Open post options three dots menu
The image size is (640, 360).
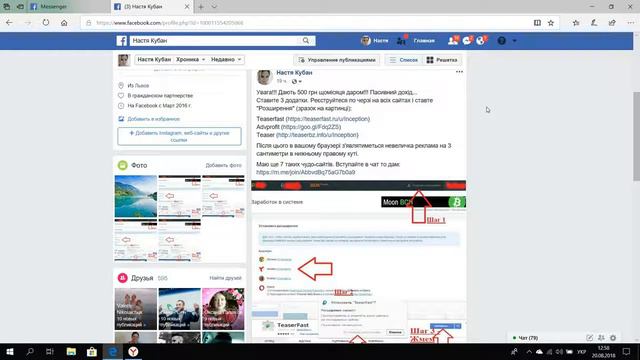tap(459, 72)
